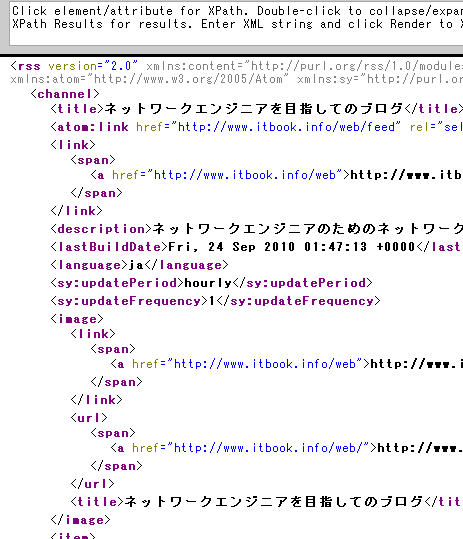Select the opening sy:updatePeriod tag
Image resolution: width=463 pixels, height=539 pixels.
[117, 283]
